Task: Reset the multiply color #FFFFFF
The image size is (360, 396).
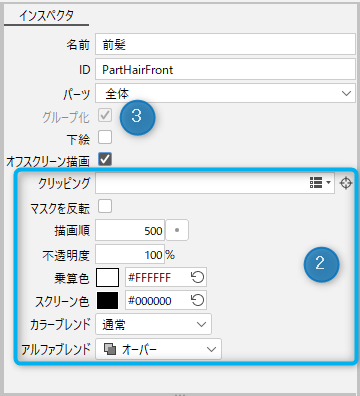Action: pyautogui.click(x=197, y=277)
